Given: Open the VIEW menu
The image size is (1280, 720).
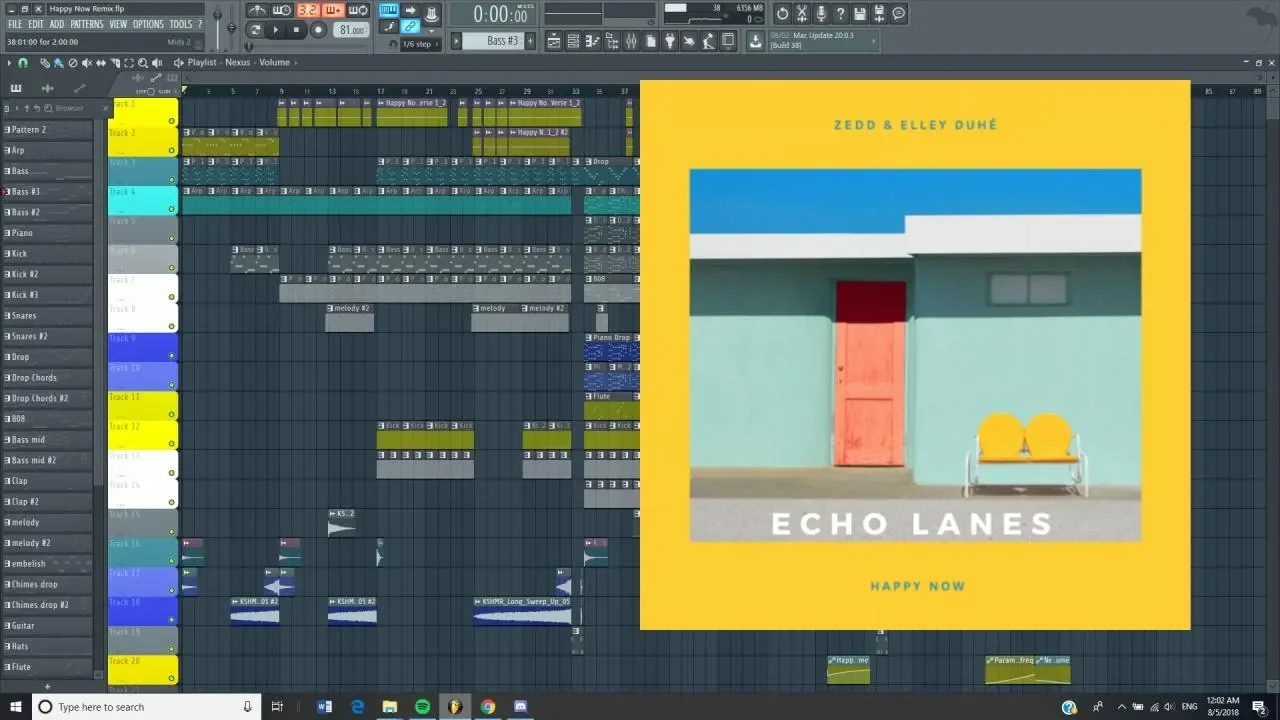Looking at the screenshot, I should pos(118,24).
